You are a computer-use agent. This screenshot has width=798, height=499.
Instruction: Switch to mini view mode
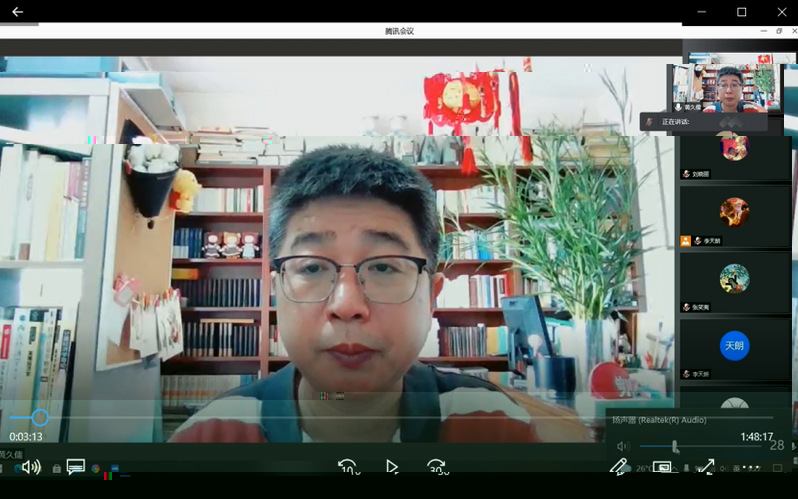click(662, 467)
